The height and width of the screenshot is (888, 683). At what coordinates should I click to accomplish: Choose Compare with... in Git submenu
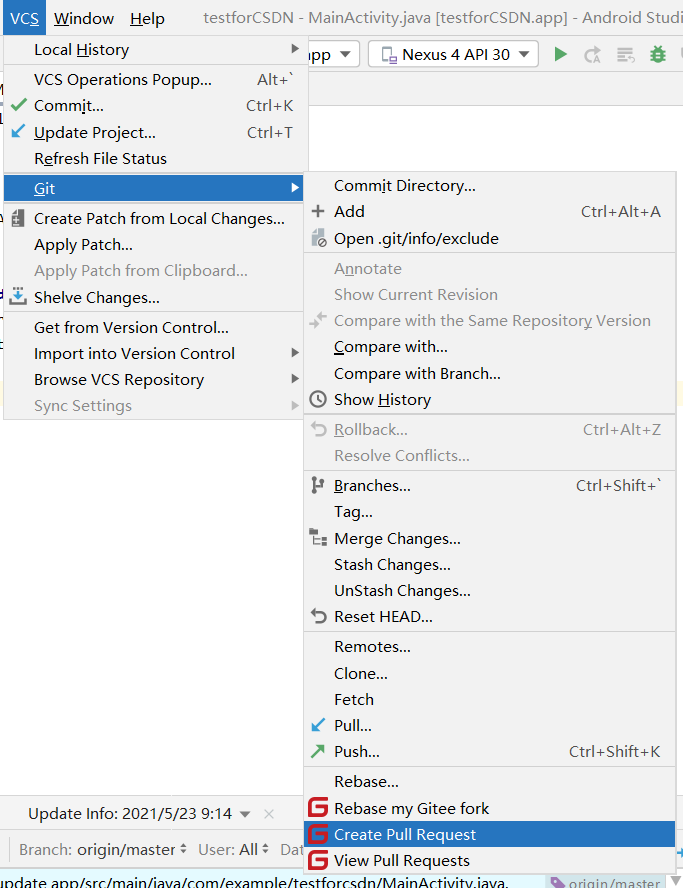click(490, 347)
